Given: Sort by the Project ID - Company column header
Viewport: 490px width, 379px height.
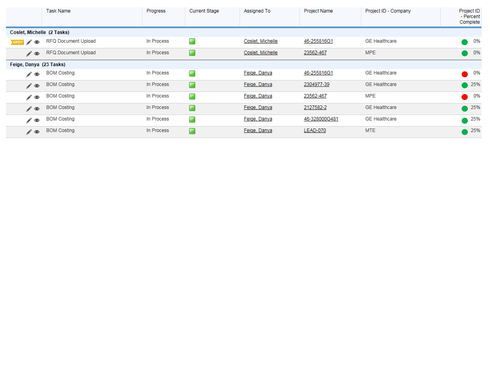Looking at the screenshot, I should pos(388,11).
